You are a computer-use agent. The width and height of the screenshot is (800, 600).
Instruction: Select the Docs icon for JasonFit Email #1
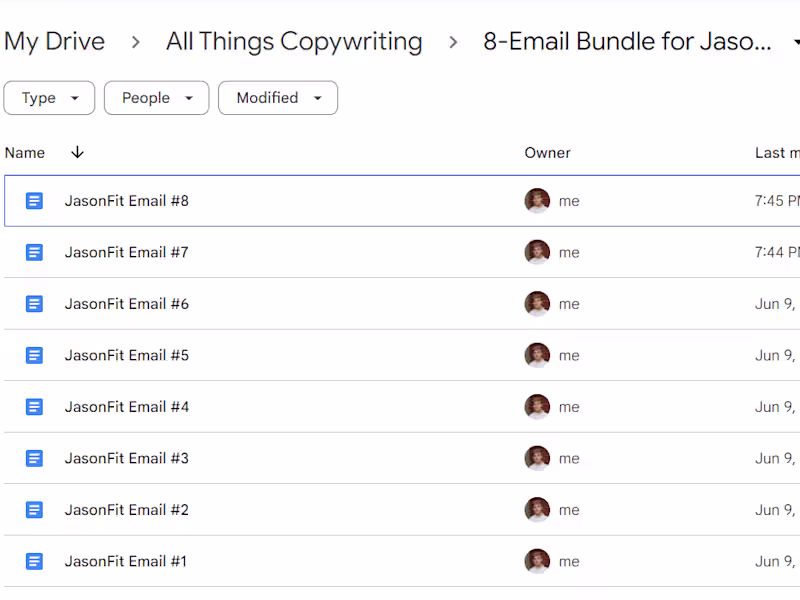click(34, 561)
